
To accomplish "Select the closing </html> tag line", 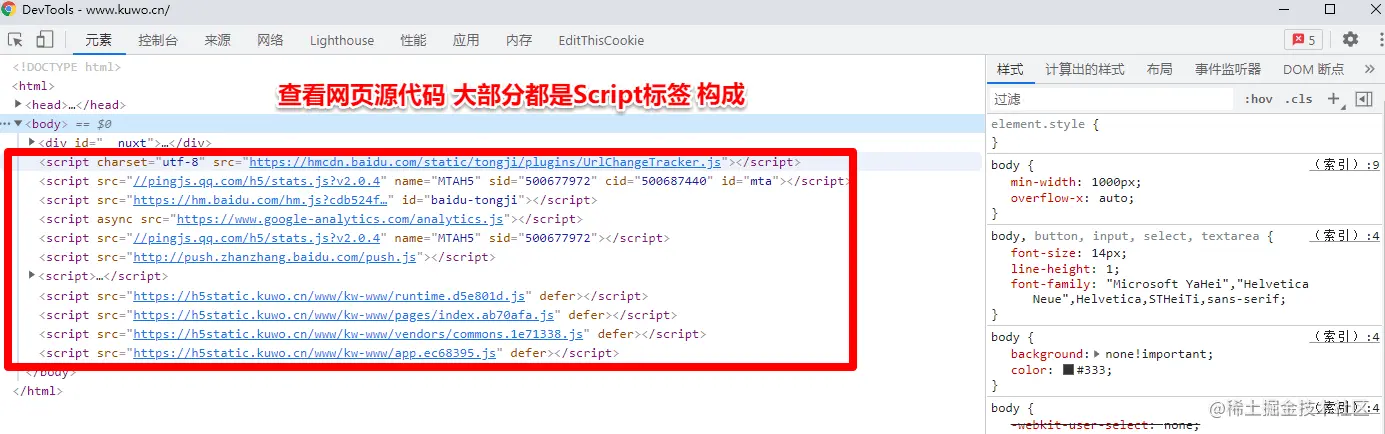I will (38, 391).
